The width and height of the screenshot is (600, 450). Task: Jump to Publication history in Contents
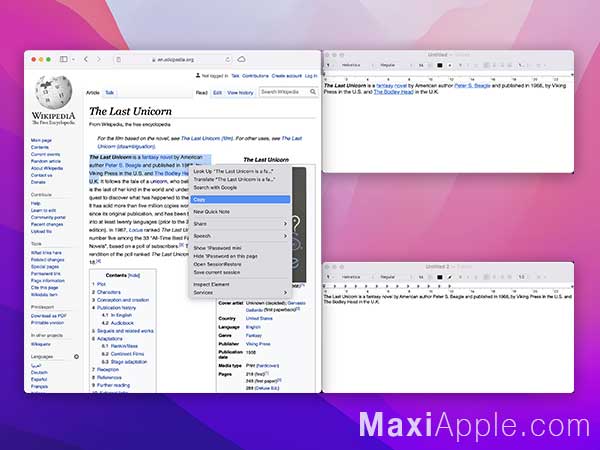pyautogui.click(x=116, y=308)
